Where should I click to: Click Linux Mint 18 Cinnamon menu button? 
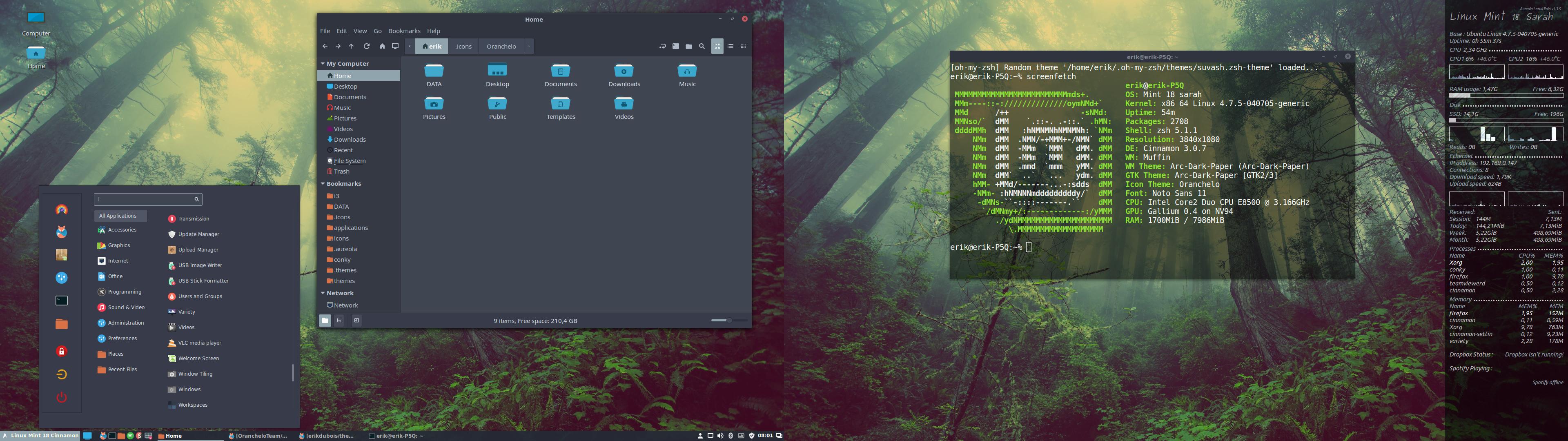tap(40, 436)
